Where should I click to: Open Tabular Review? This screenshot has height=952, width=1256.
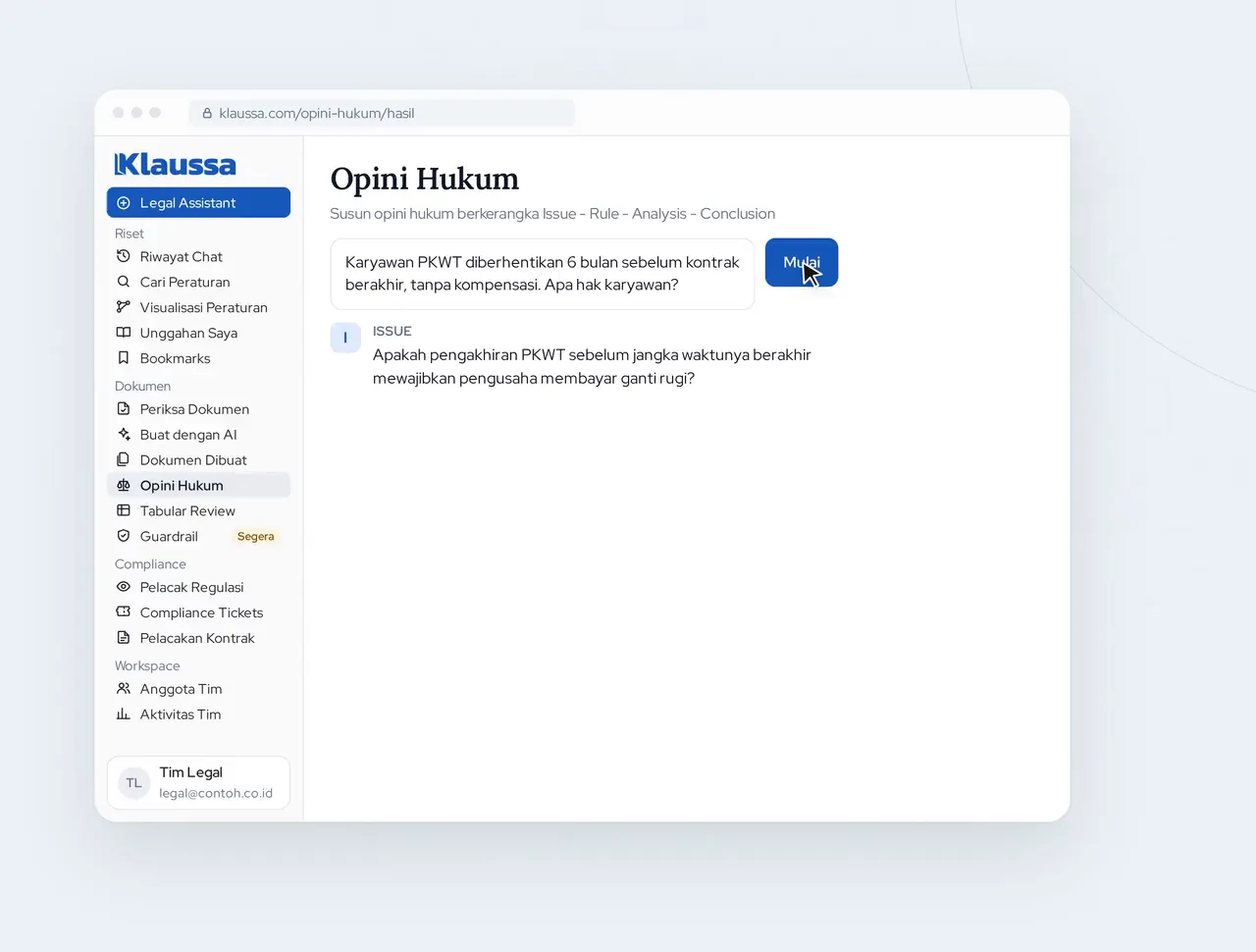coord(198,511)
